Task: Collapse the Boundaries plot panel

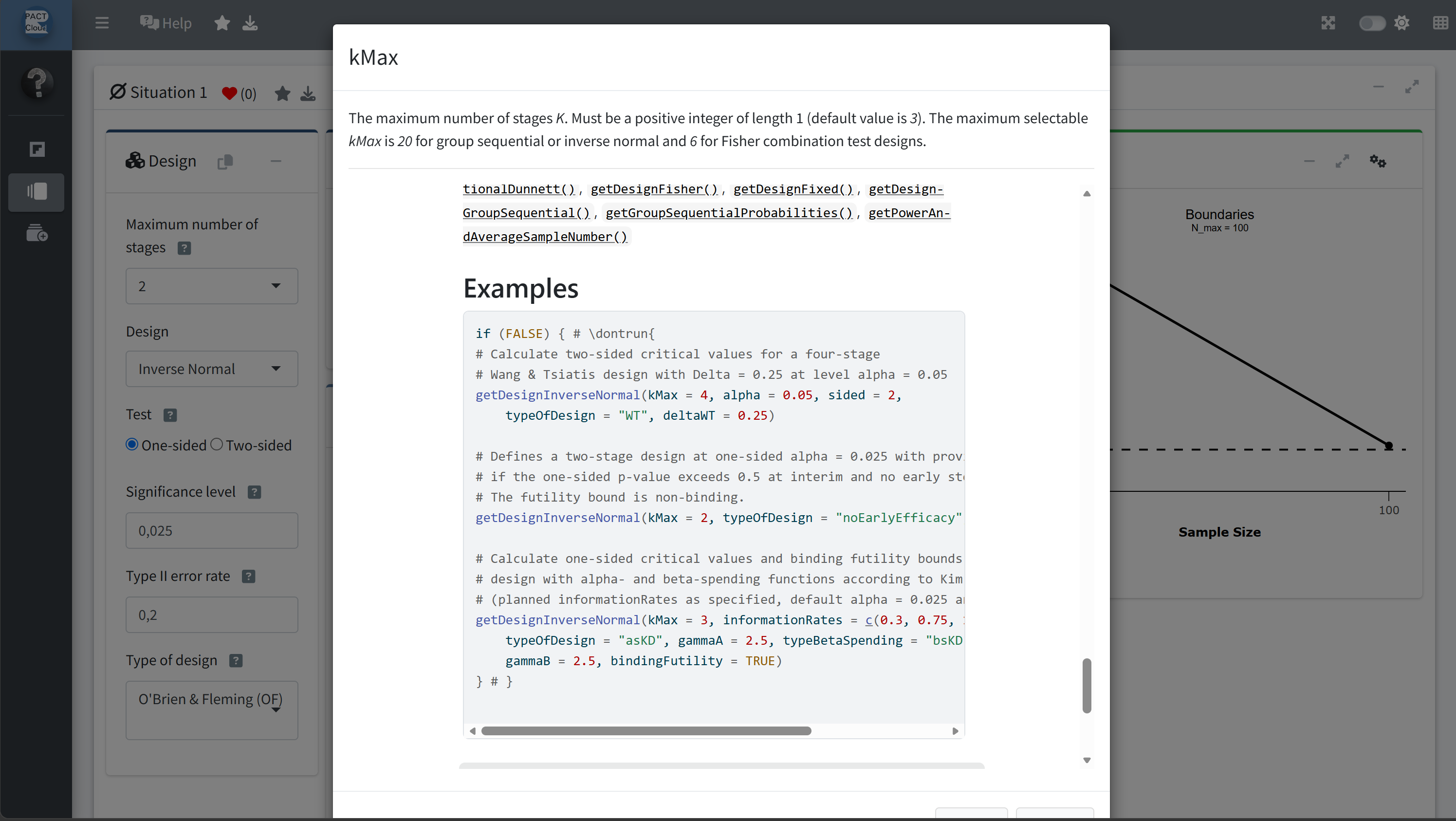Action: [1309, 161]
